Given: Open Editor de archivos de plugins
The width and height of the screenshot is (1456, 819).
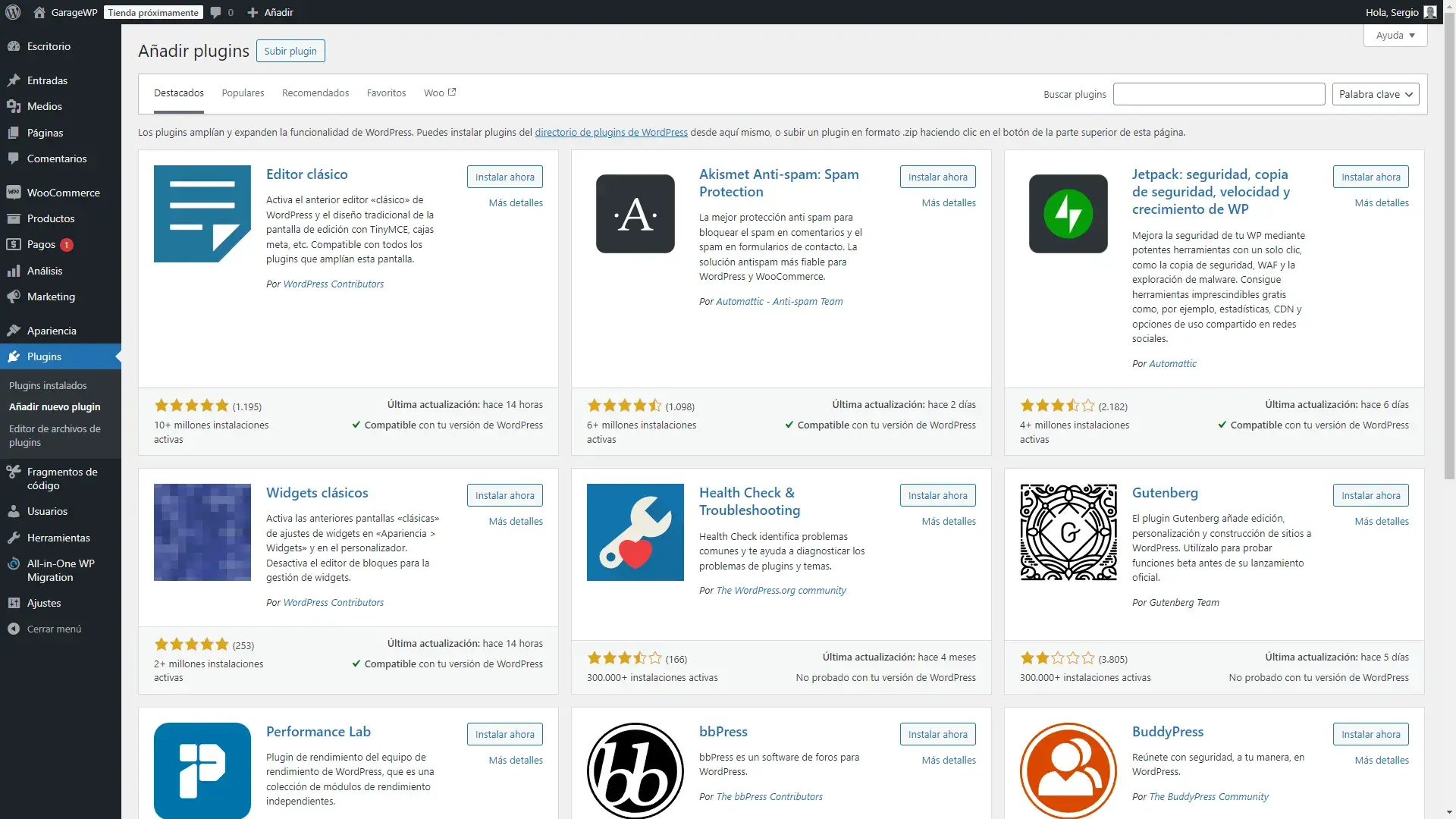Looking at the screenshot, I should click(x=55, y=435).
